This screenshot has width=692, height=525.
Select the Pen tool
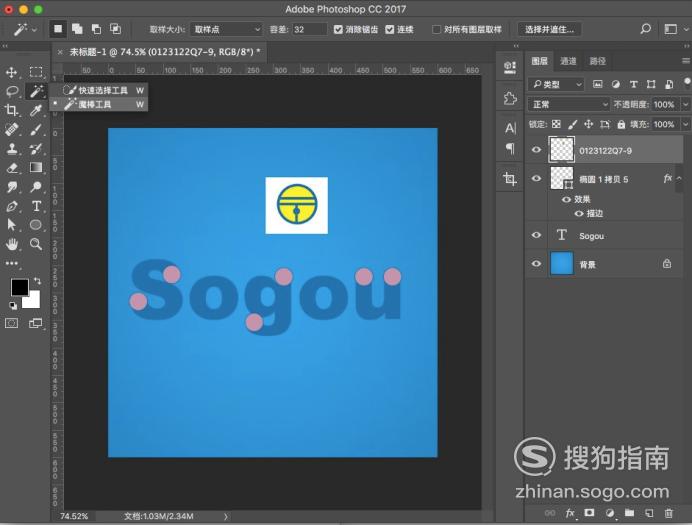(x=12, y=206)
